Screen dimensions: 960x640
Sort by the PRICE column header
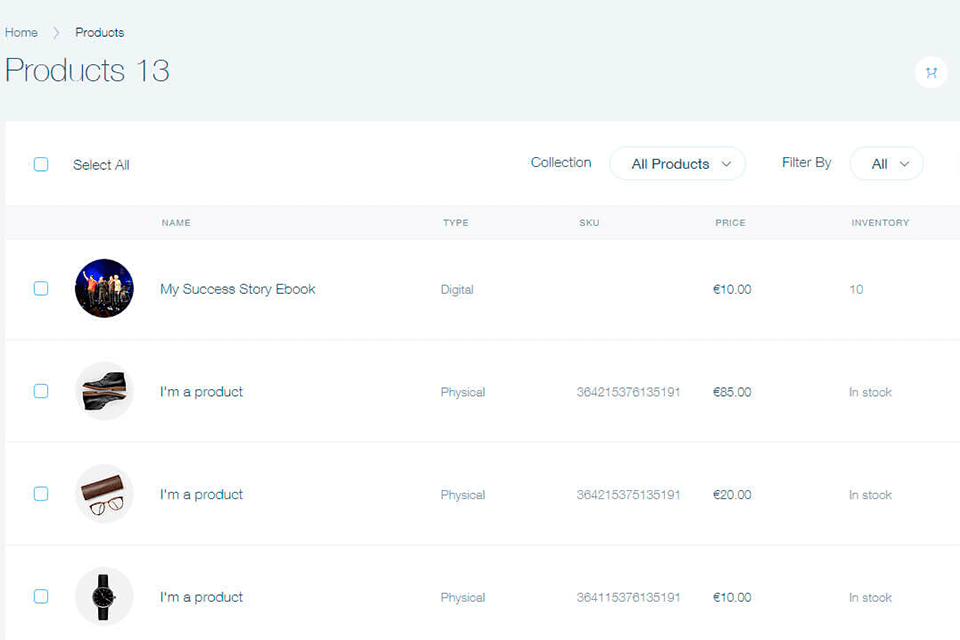coord(730,223)
